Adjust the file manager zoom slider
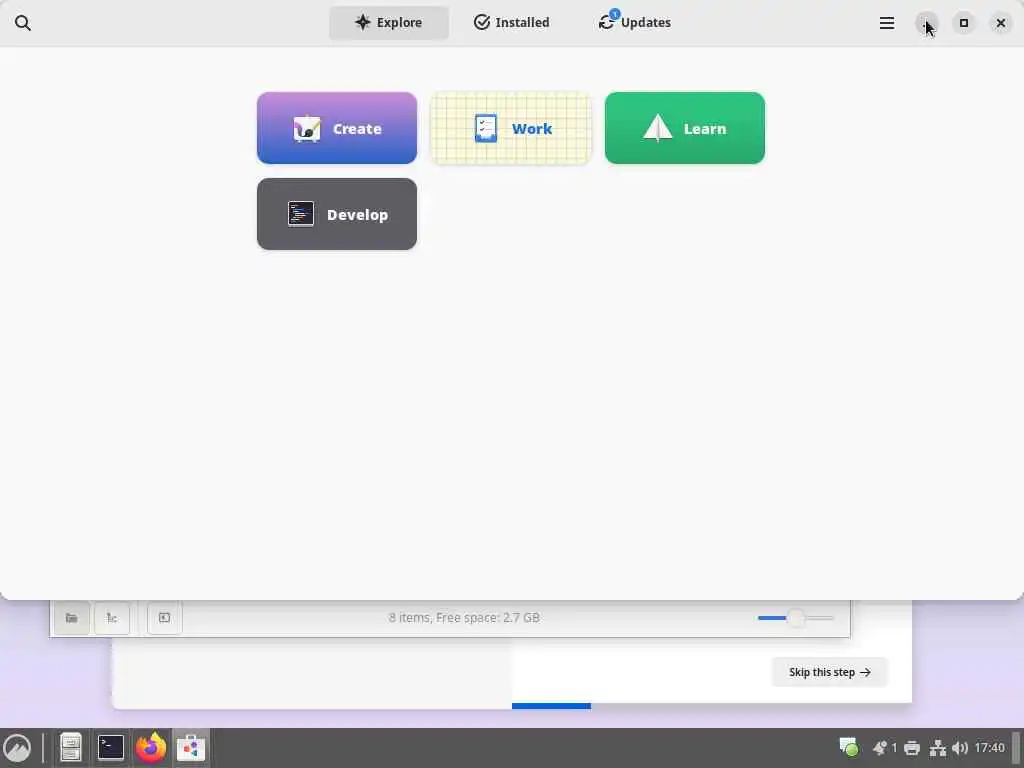1024x768 pixels. (x=795, y=618)
